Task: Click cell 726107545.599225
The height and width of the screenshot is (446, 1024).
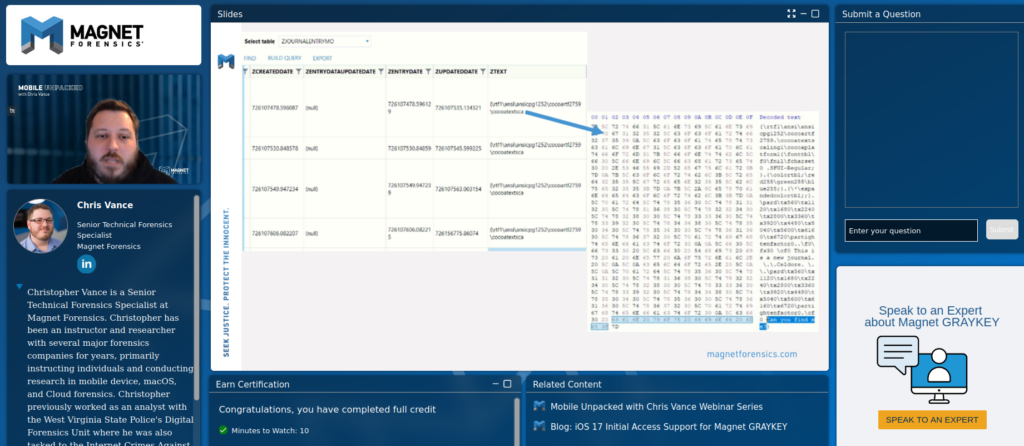Action: pyautogui.click(x=458, y=148)
